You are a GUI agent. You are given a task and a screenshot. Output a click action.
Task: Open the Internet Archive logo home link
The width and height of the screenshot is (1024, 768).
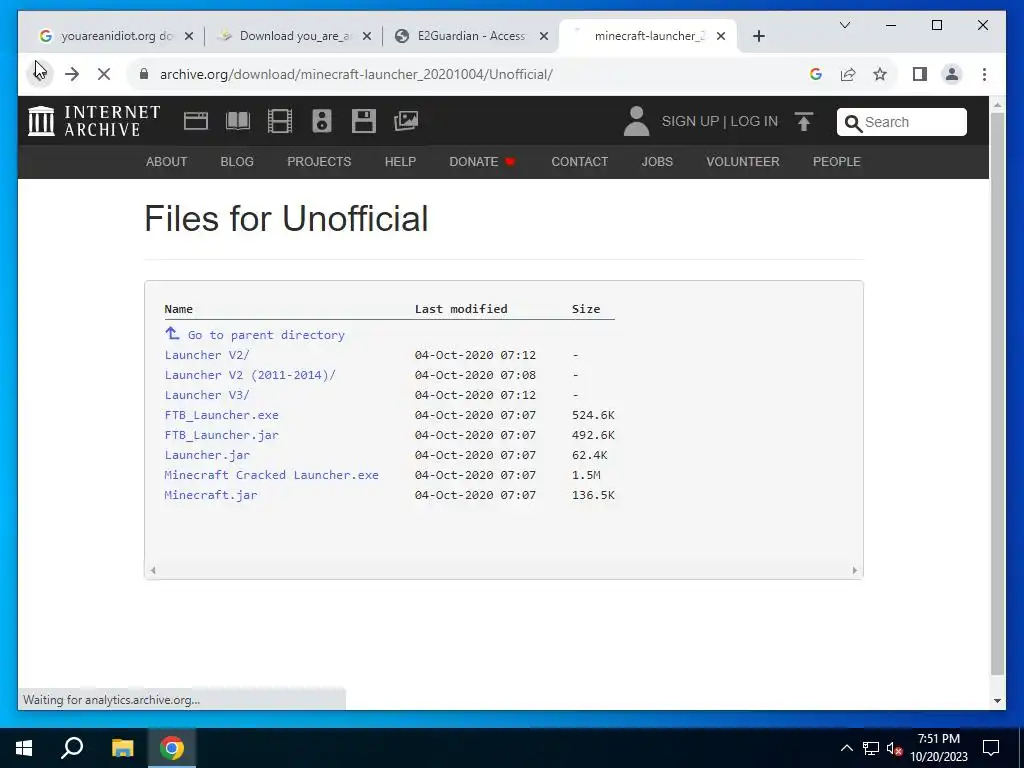pyautogui.click(x=94, y=121)
